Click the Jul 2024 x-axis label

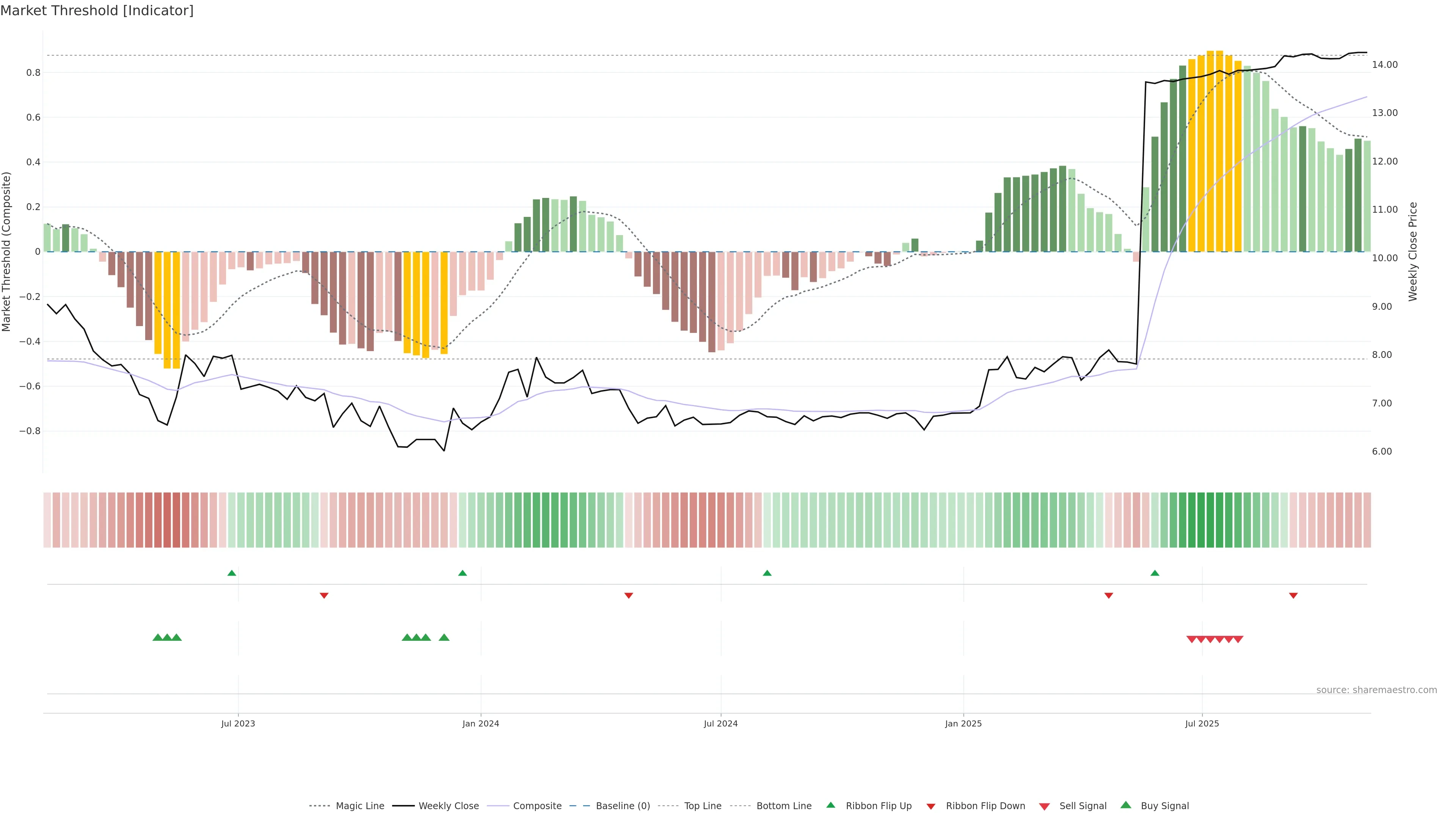[721, 723]
